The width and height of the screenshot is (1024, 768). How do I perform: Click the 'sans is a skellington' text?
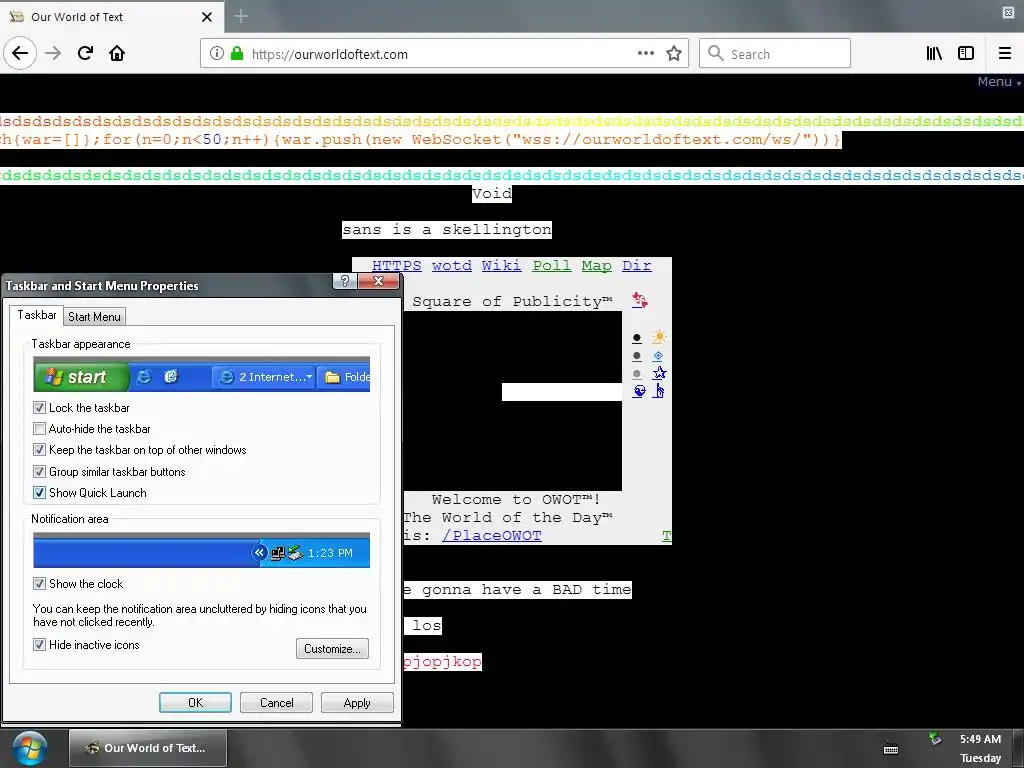[447, 230]
